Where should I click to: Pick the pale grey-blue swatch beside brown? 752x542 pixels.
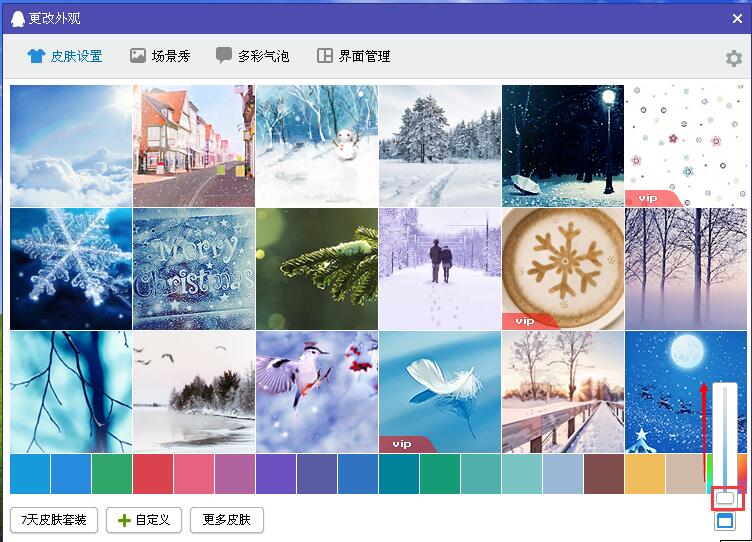pyautogui.click(x=563, y=474)
